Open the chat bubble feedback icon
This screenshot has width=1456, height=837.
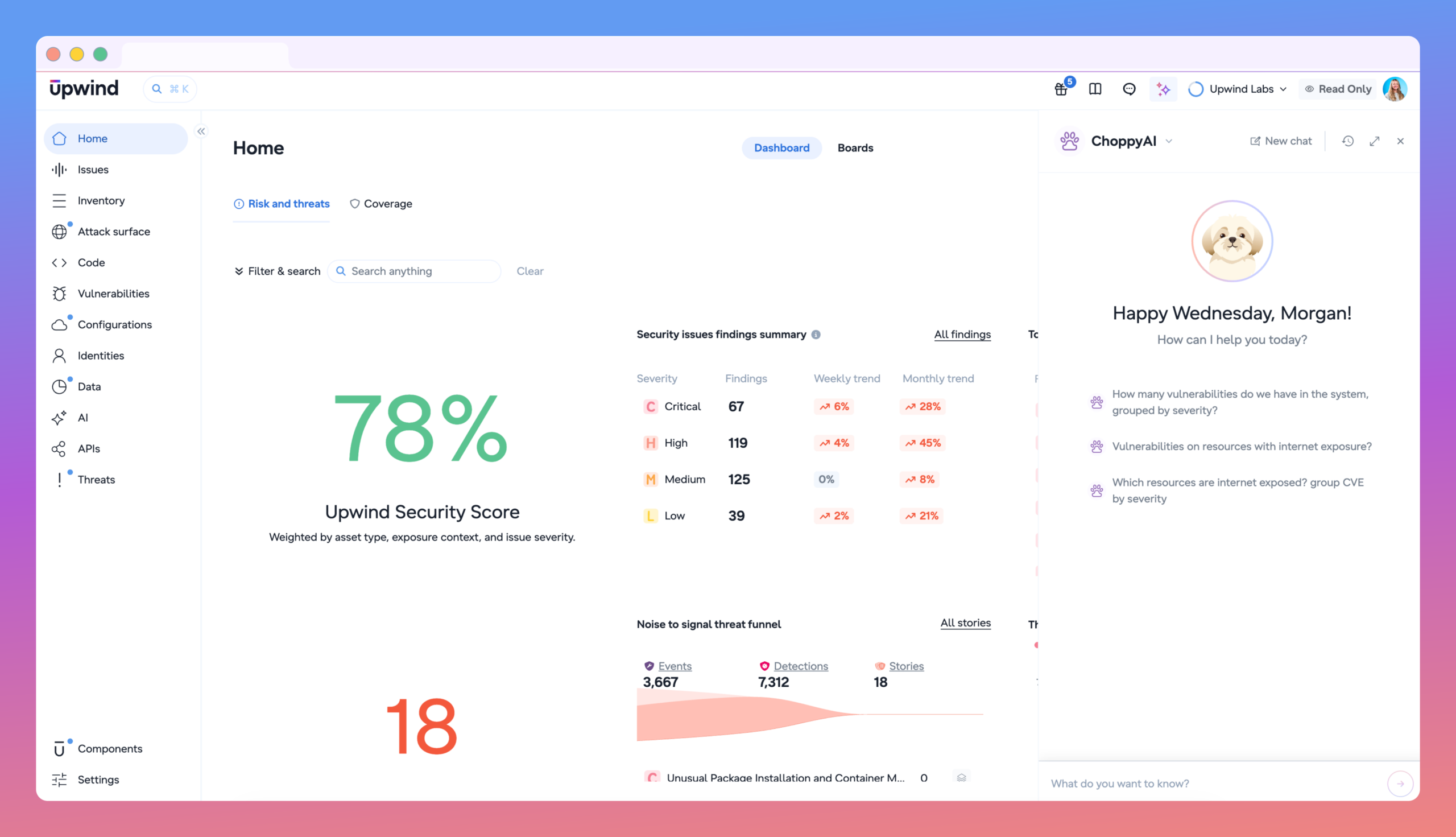coord(1129,89)
